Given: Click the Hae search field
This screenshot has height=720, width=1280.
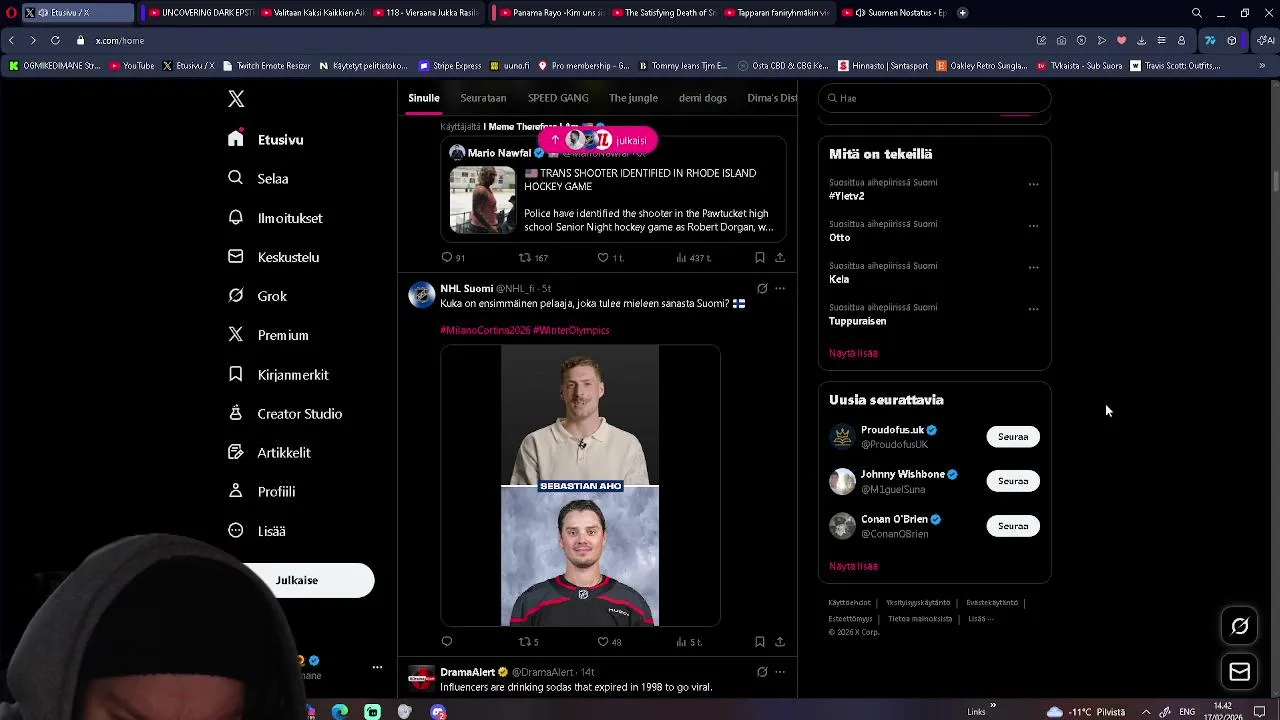Looking at the screenshot, I should coord(935,98).
